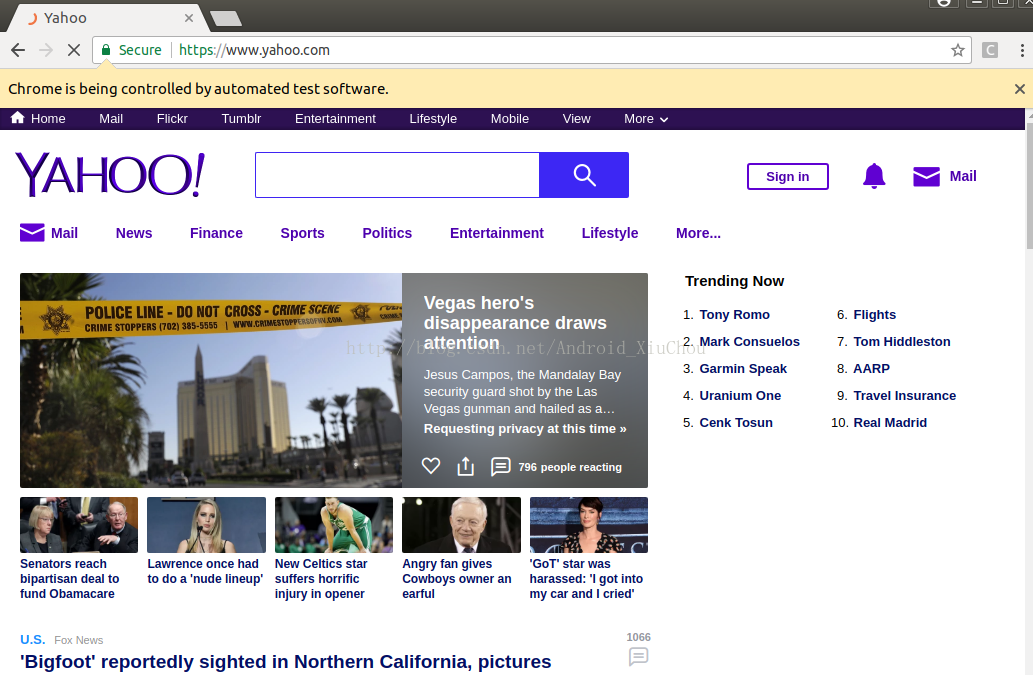Like the Vegas hero story with heart icon
Viewport: 1033px width, 675px height.
(431, 466)
